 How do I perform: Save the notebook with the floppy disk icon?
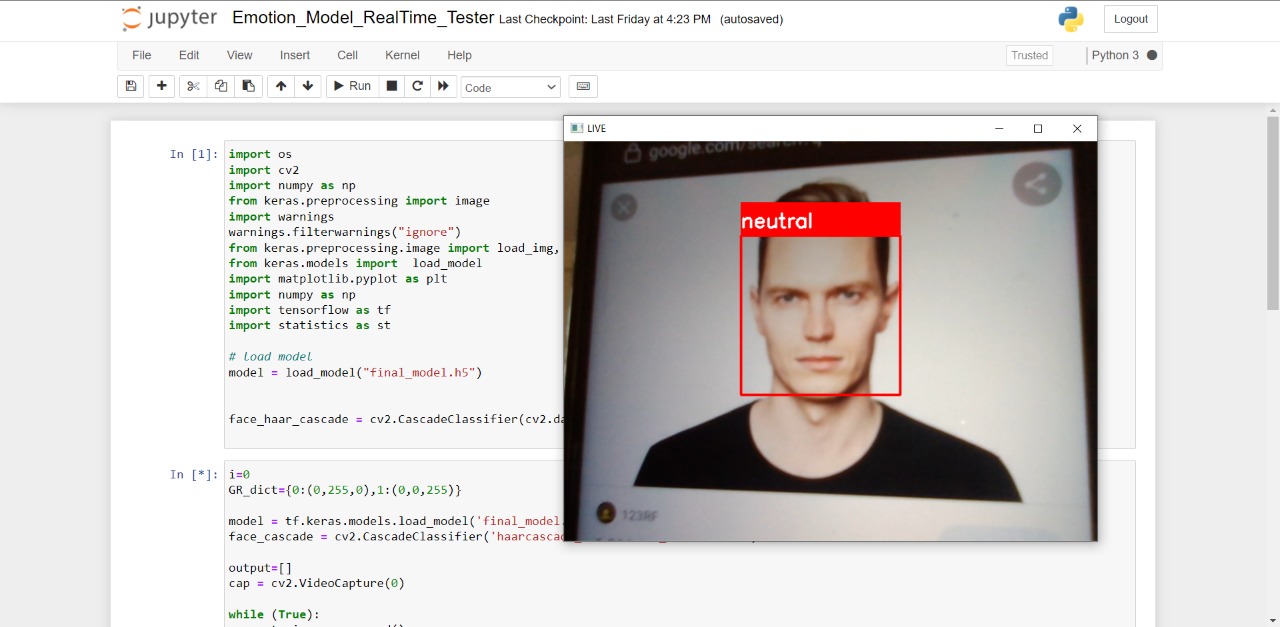(x=130, y=86)
